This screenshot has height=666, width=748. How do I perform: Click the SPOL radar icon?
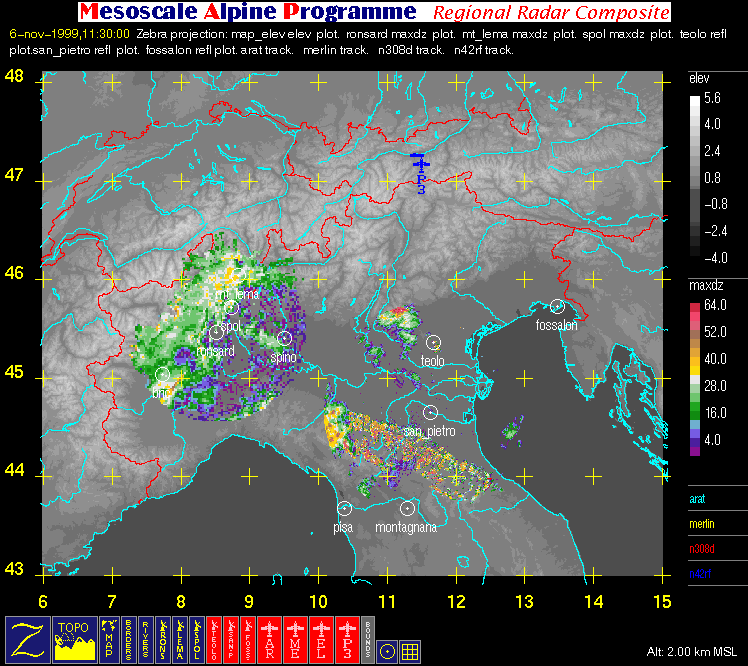click(x=197, y=640)
